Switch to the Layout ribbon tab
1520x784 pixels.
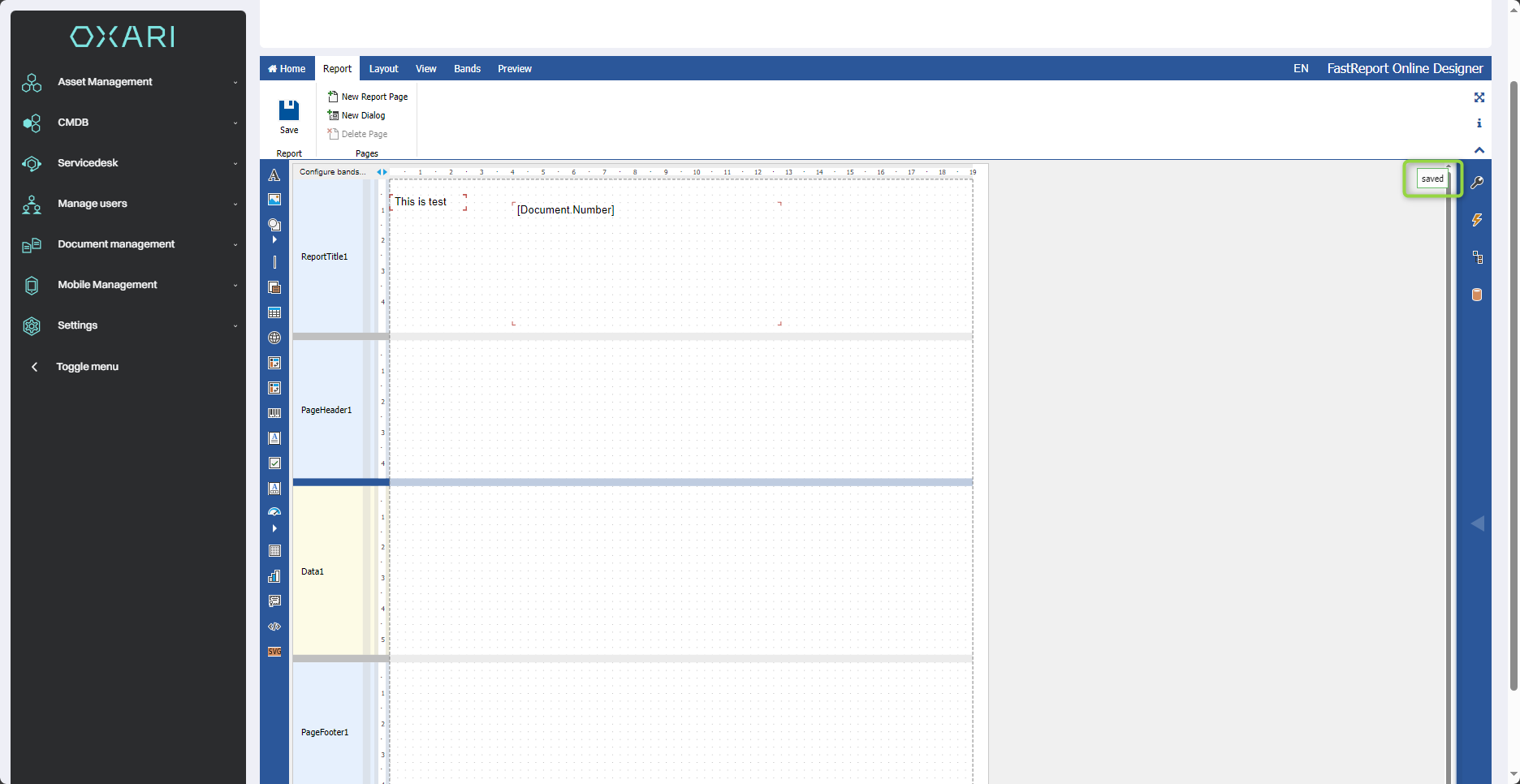pos(383,69)
